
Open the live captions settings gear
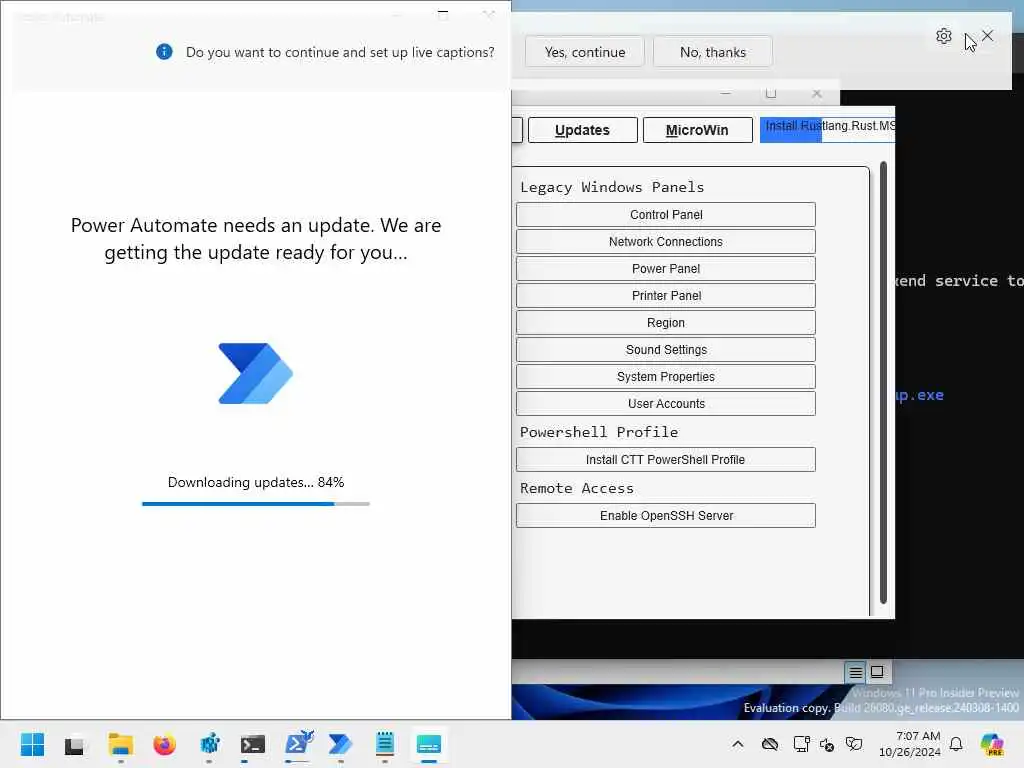(x=944, y=36)
